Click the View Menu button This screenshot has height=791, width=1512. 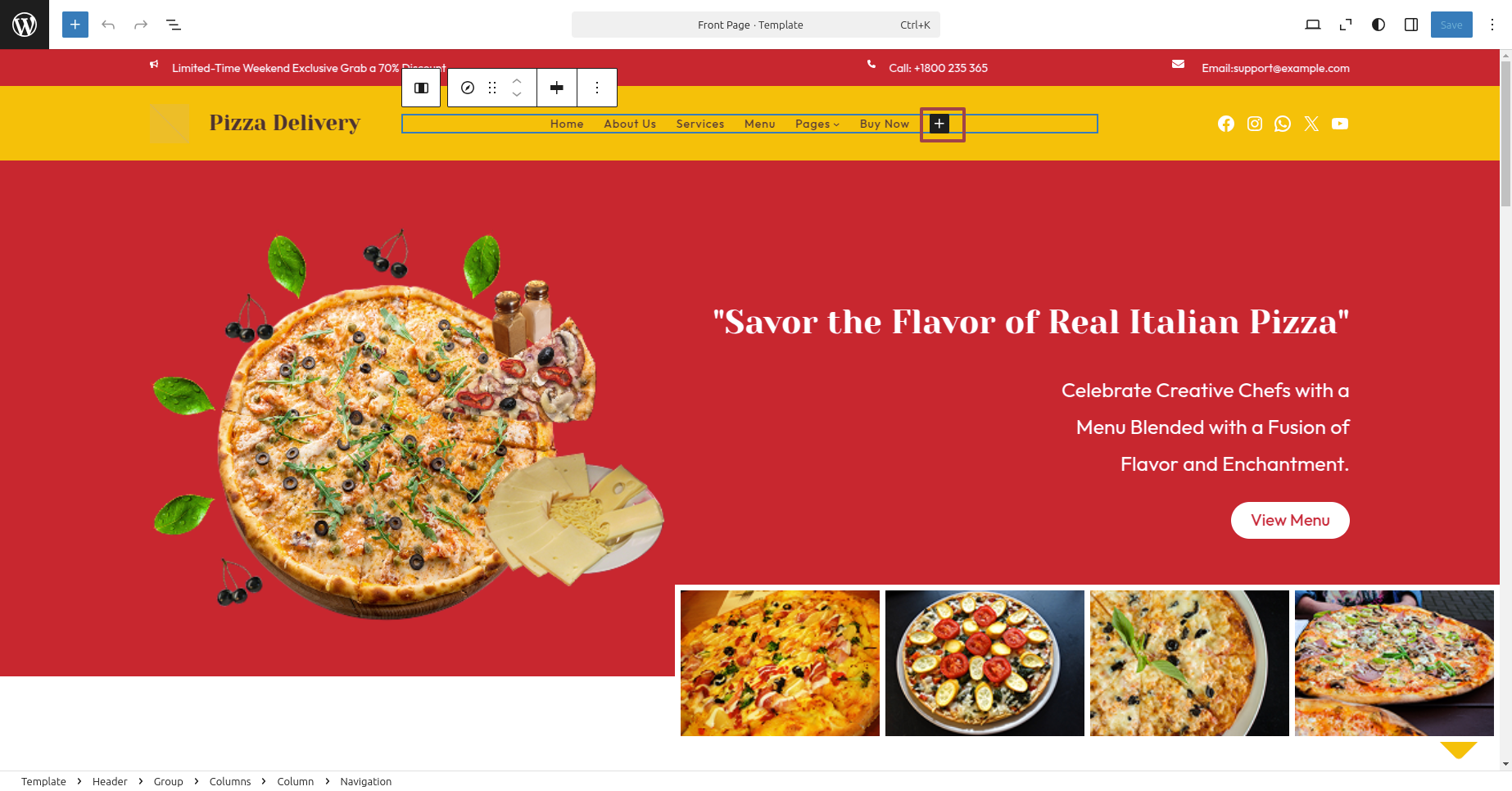[x=1289, y=520]
